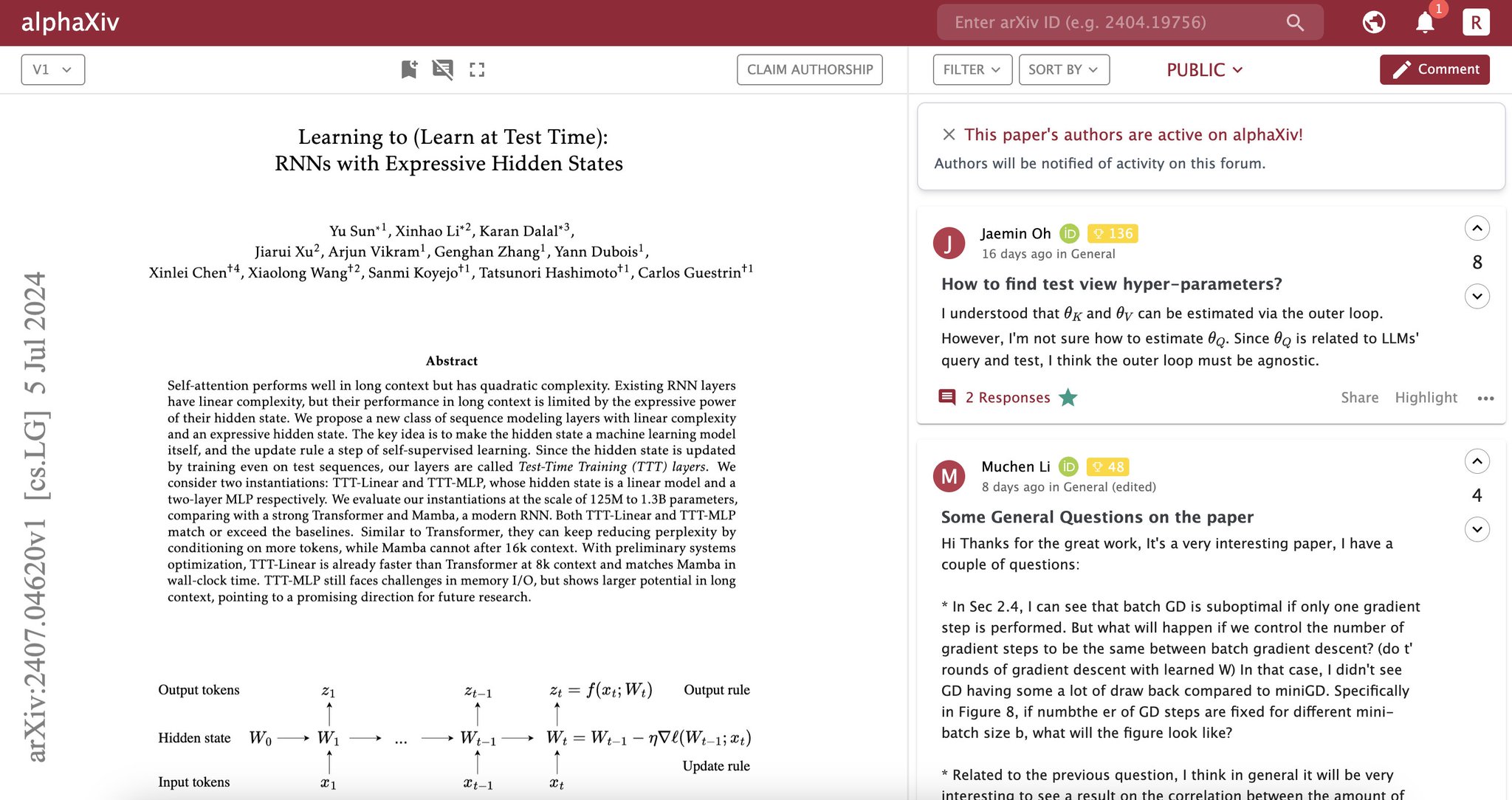Click the fullscreen icon
This screenshot has width=1512, height=800.
pyautogui.click(x=477, y=69)
